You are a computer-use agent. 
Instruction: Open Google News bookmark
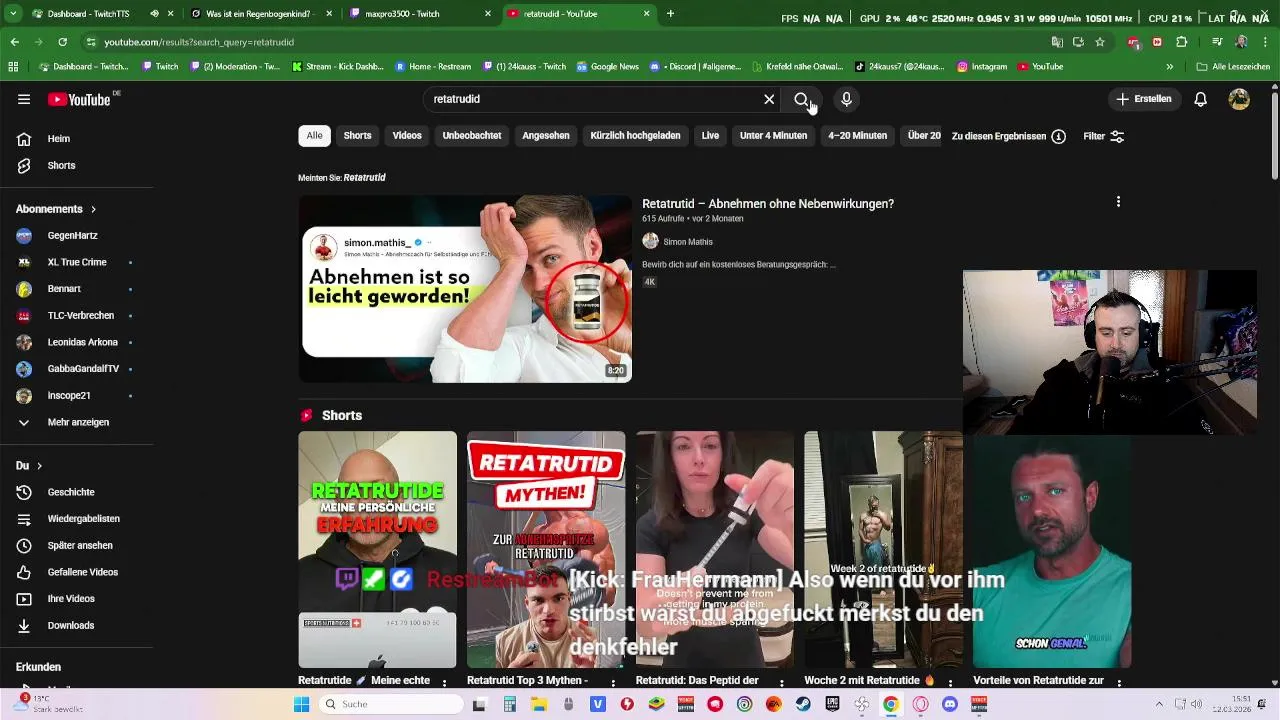[608, 67]
